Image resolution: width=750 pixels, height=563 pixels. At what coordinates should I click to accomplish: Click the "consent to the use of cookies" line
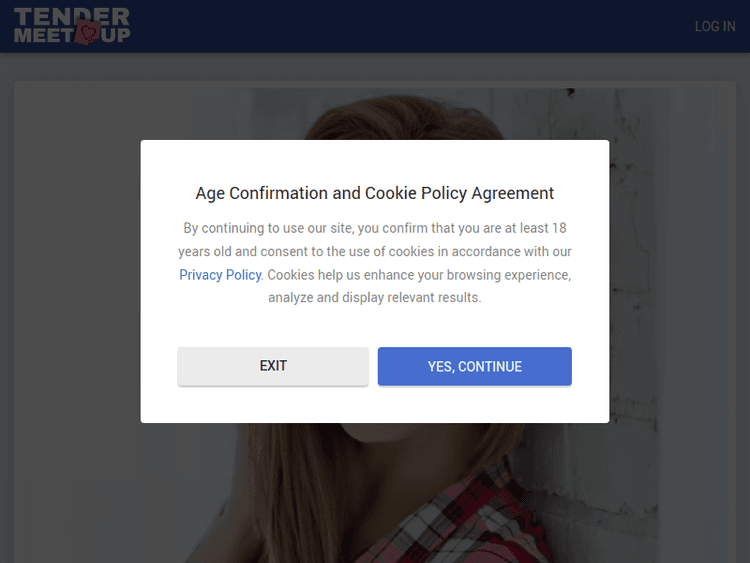coord(374,251)
